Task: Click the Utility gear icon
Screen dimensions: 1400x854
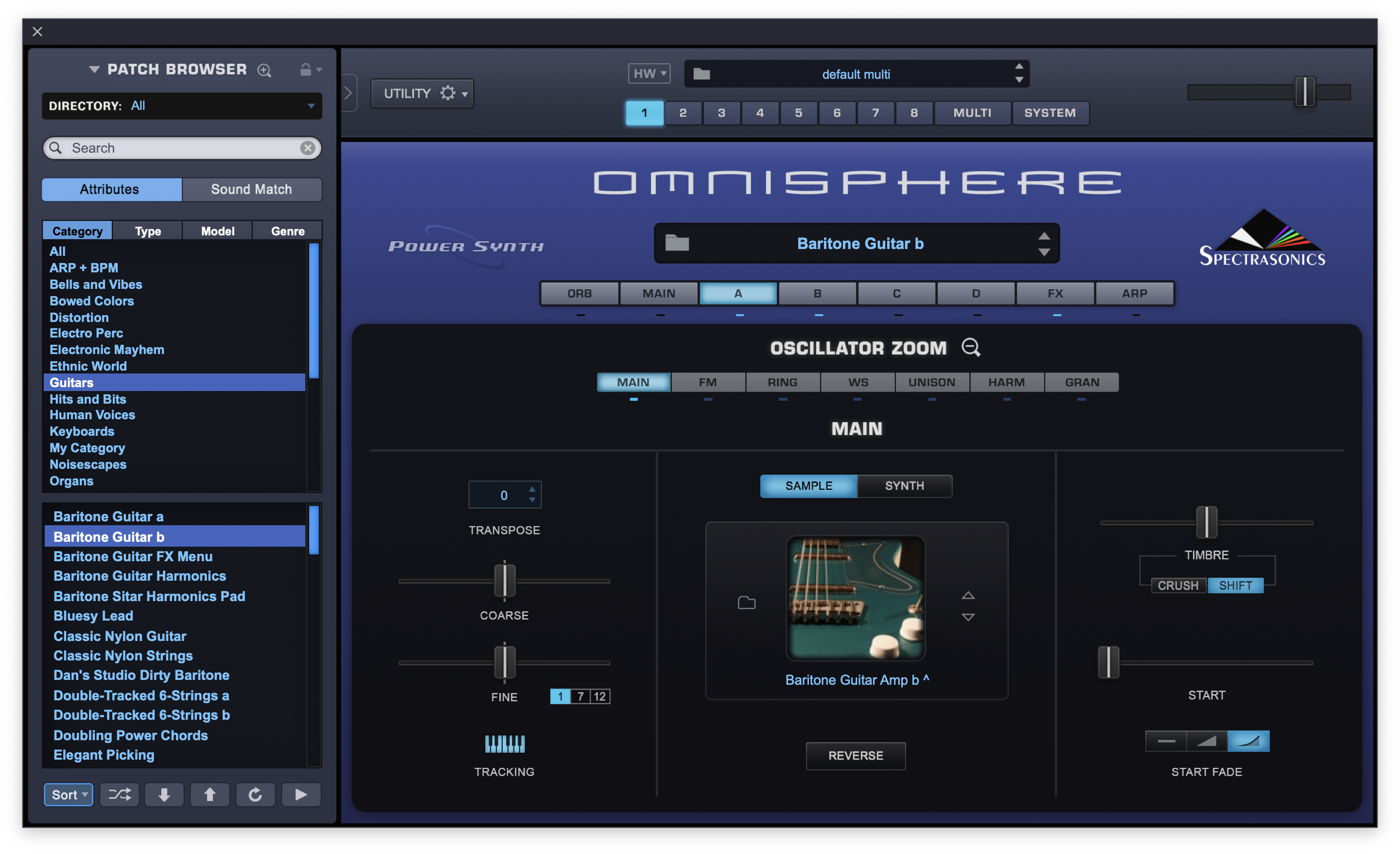Action: pyautogui.click(x=448, y=93)
